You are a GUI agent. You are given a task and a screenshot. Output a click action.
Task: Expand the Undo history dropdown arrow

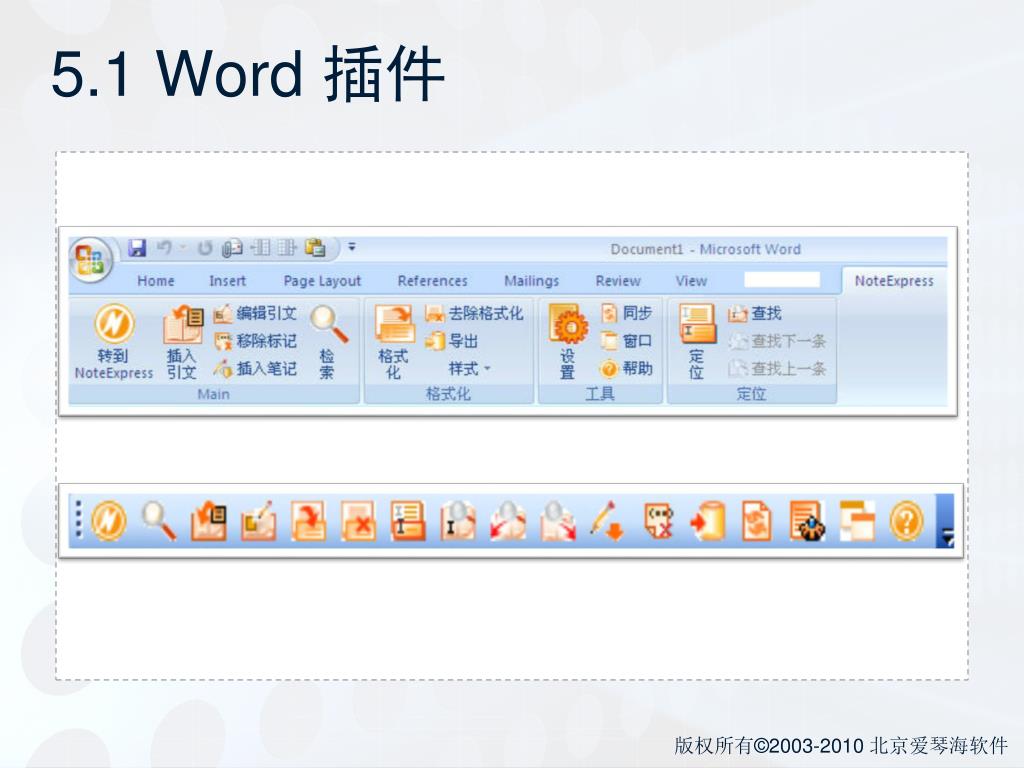(183, 248)
